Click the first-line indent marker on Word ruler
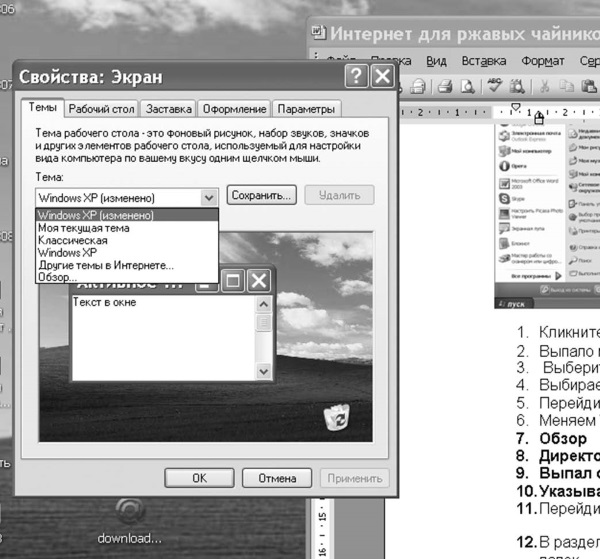 (x=516, y=107)
